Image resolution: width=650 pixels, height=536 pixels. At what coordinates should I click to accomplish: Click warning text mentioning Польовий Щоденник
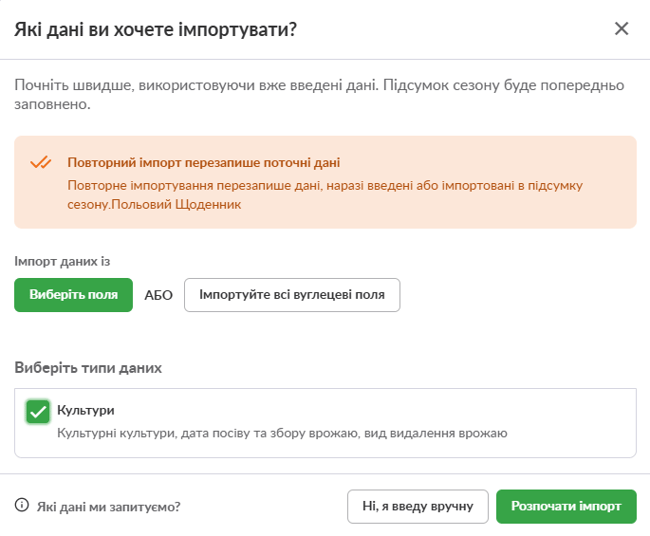200,205
